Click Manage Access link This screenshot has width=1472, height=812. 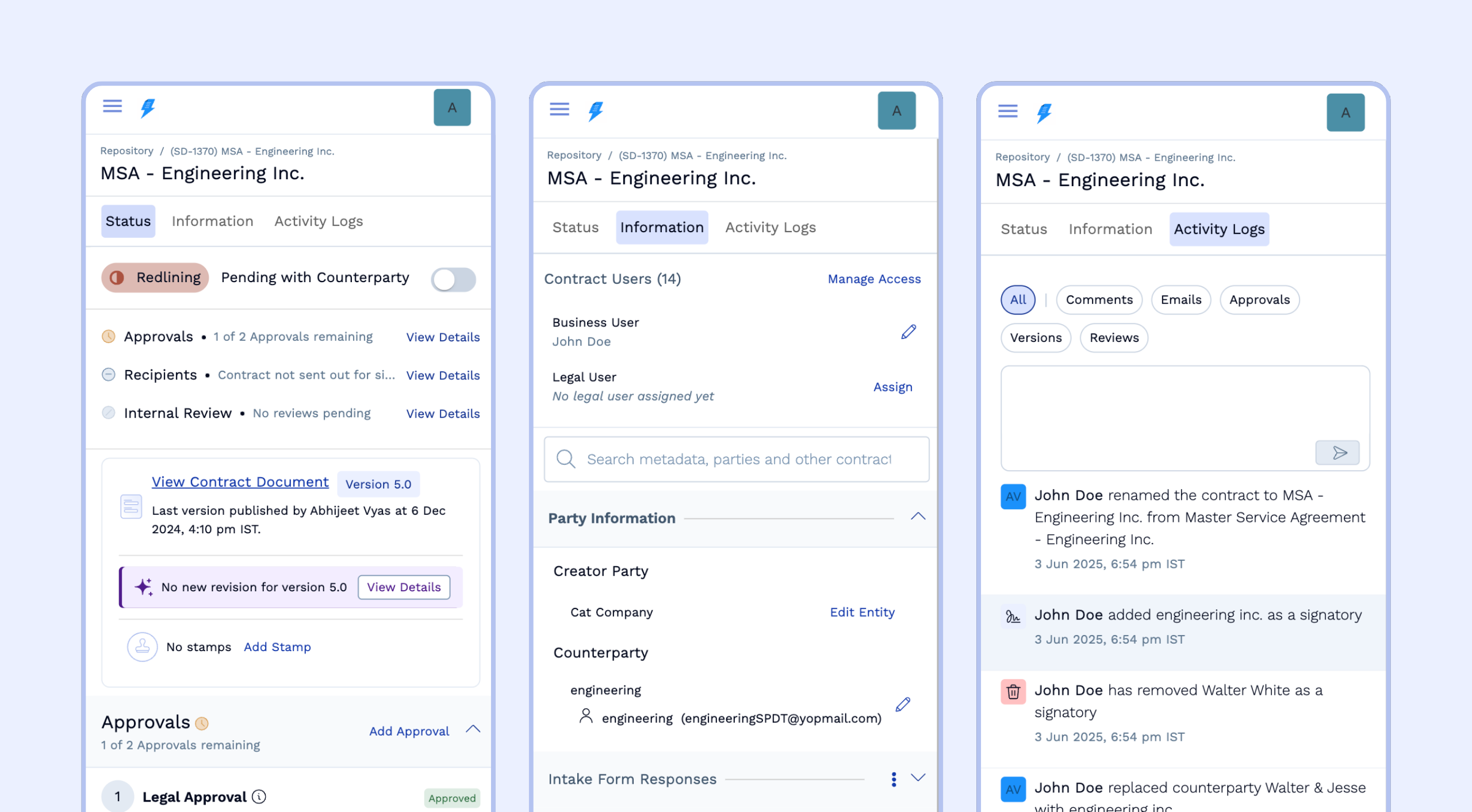coord(873,279)
